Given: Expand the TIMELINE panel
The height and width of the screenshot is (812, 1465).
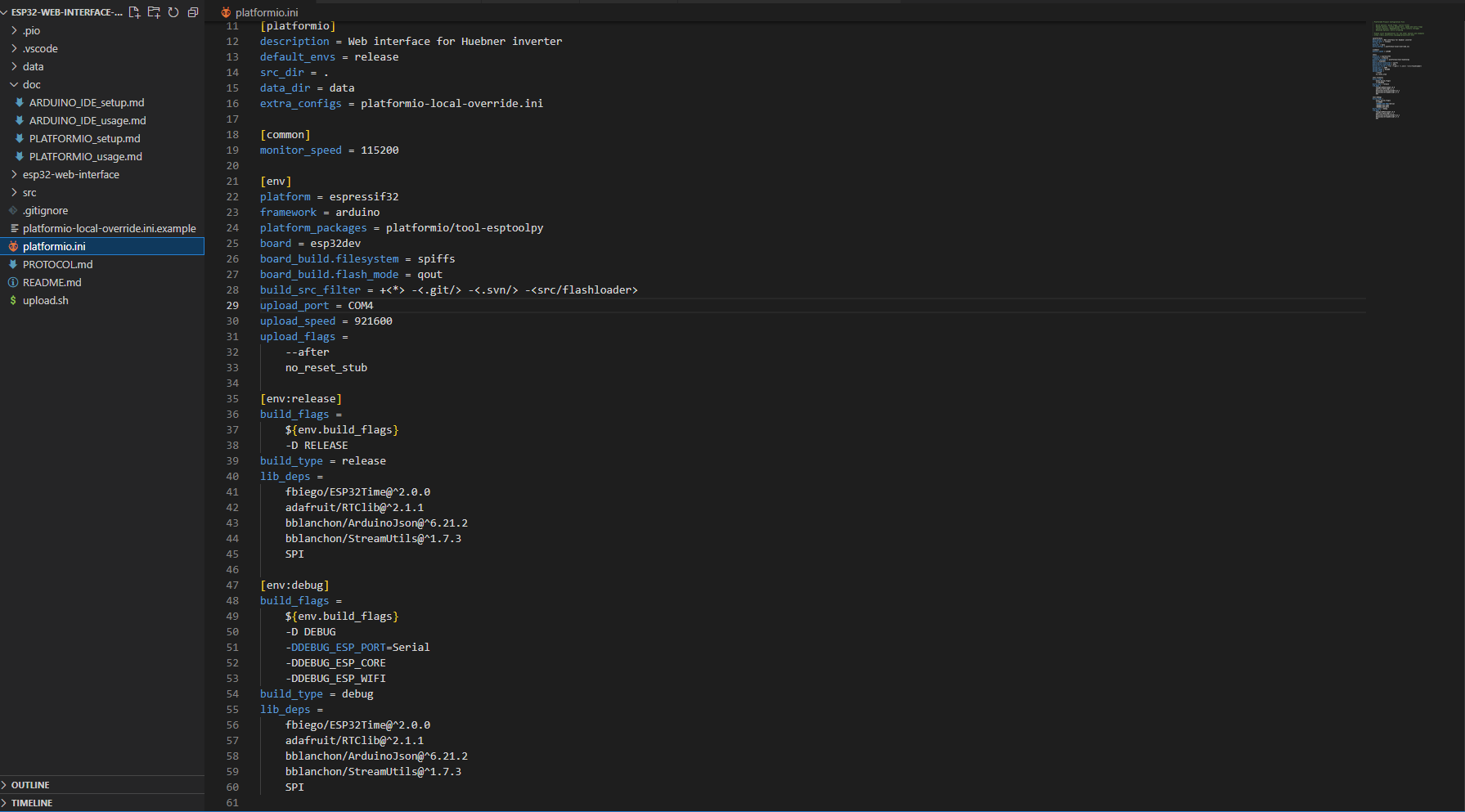Looking at the screenshot, I should click(x=32, y=803).
